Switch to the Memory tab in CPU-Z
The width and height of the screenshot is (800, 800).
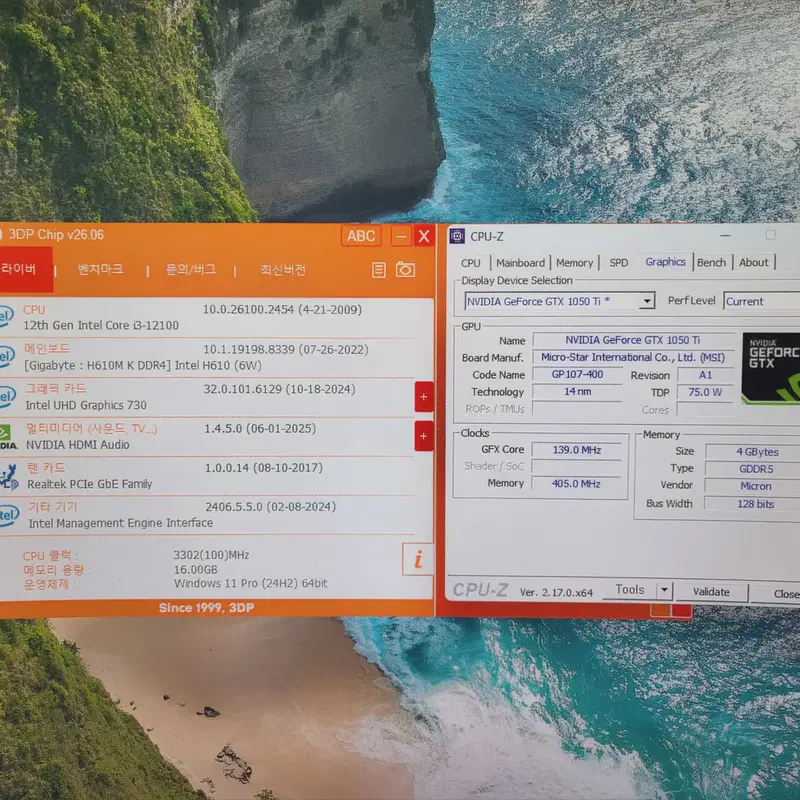[574, 263]
